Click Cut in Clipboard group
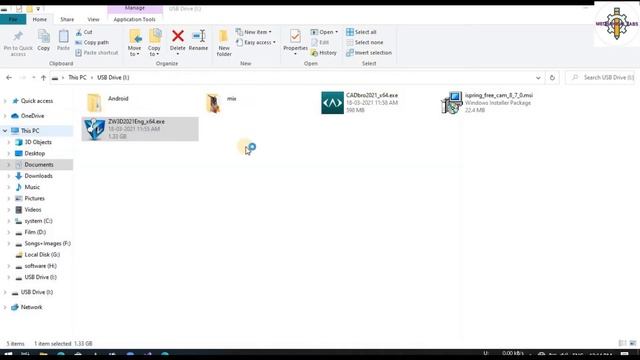 coord(84,32)
